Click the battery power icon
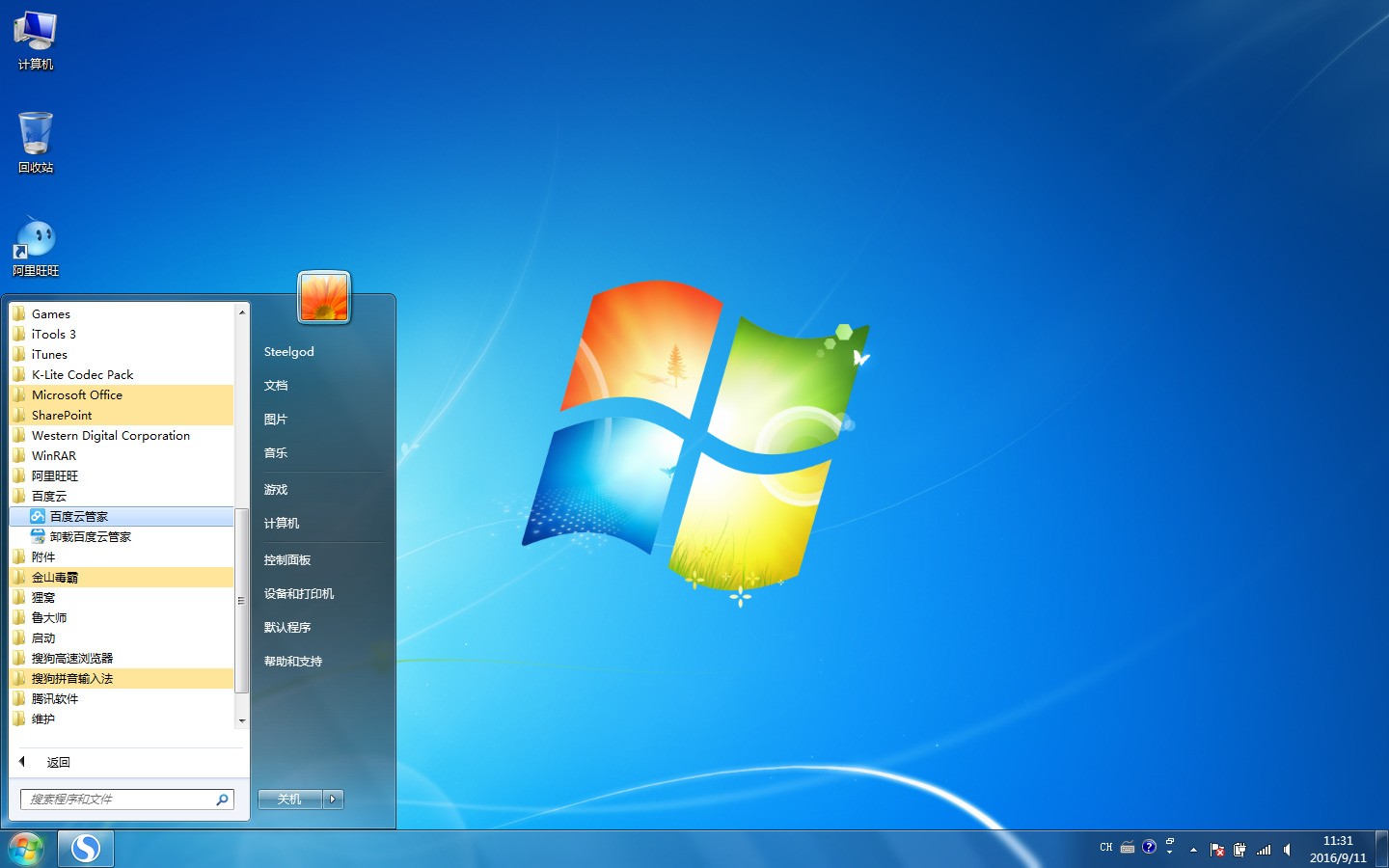 [x=1239, y=850]
